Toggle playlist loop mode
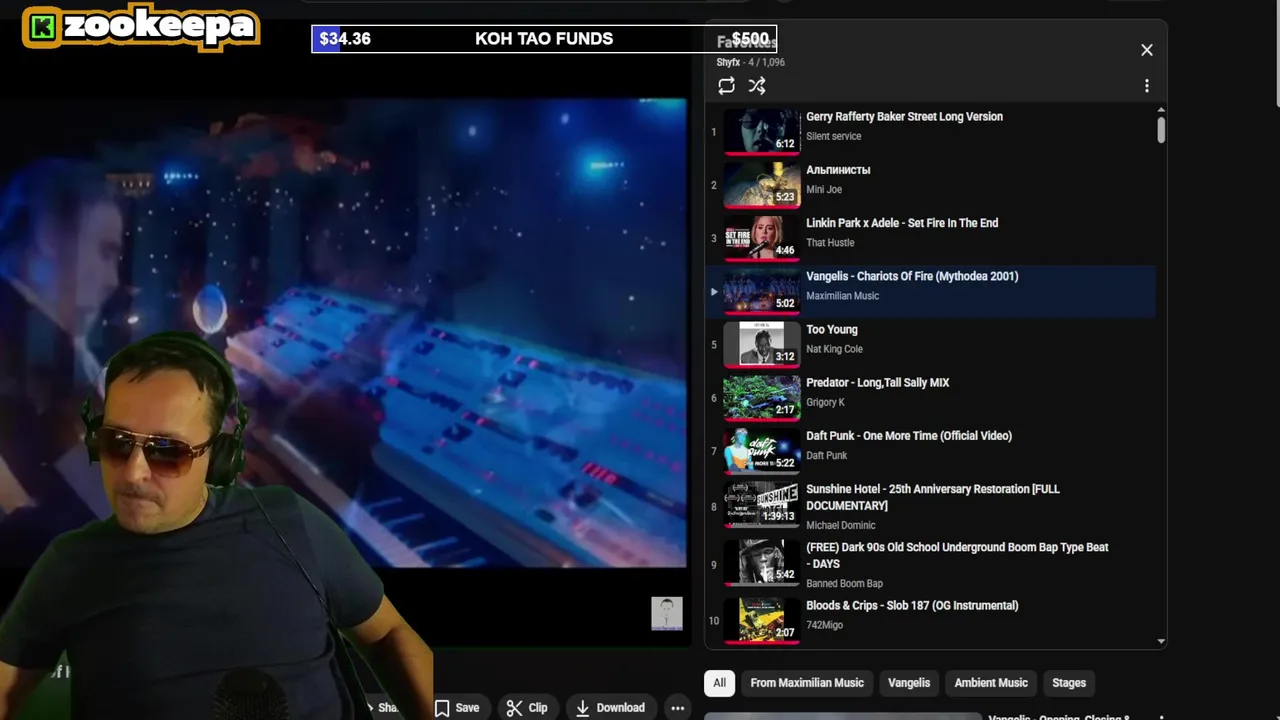The height and width of the screenshot is (720, 1280). click(x=727, y=86)
